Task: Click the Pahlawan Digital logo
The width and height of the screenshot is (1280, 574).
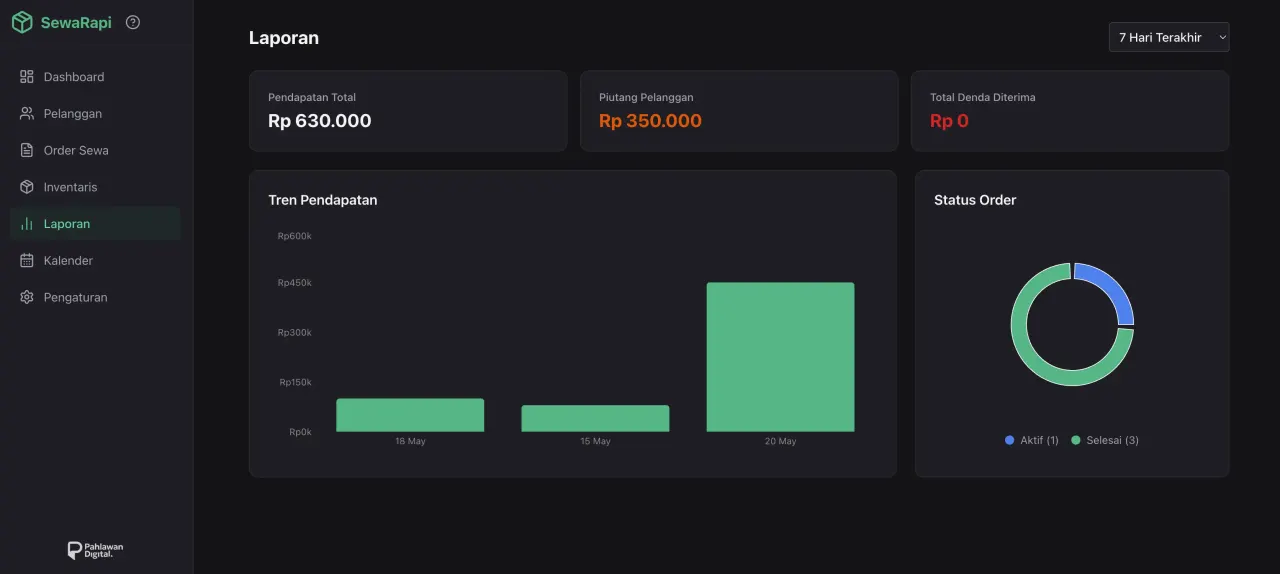Action: click(95, 550)
